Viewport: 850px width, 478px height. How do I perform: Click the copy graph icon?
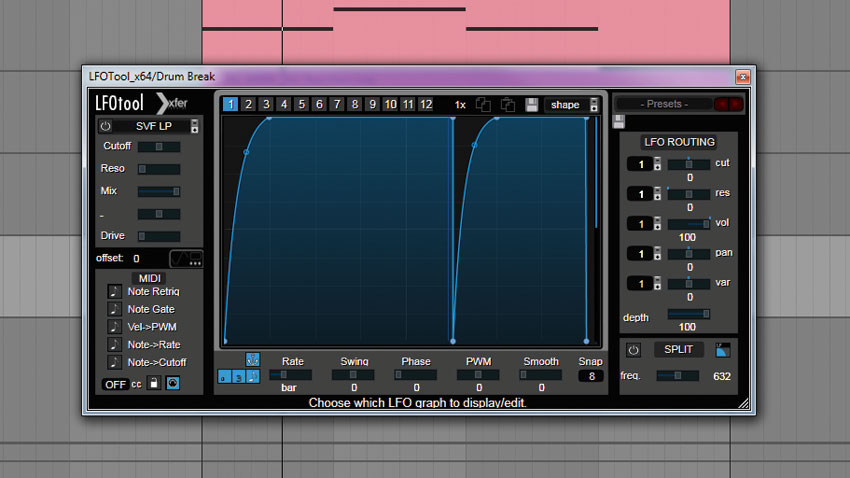click(x=483, y=105)
